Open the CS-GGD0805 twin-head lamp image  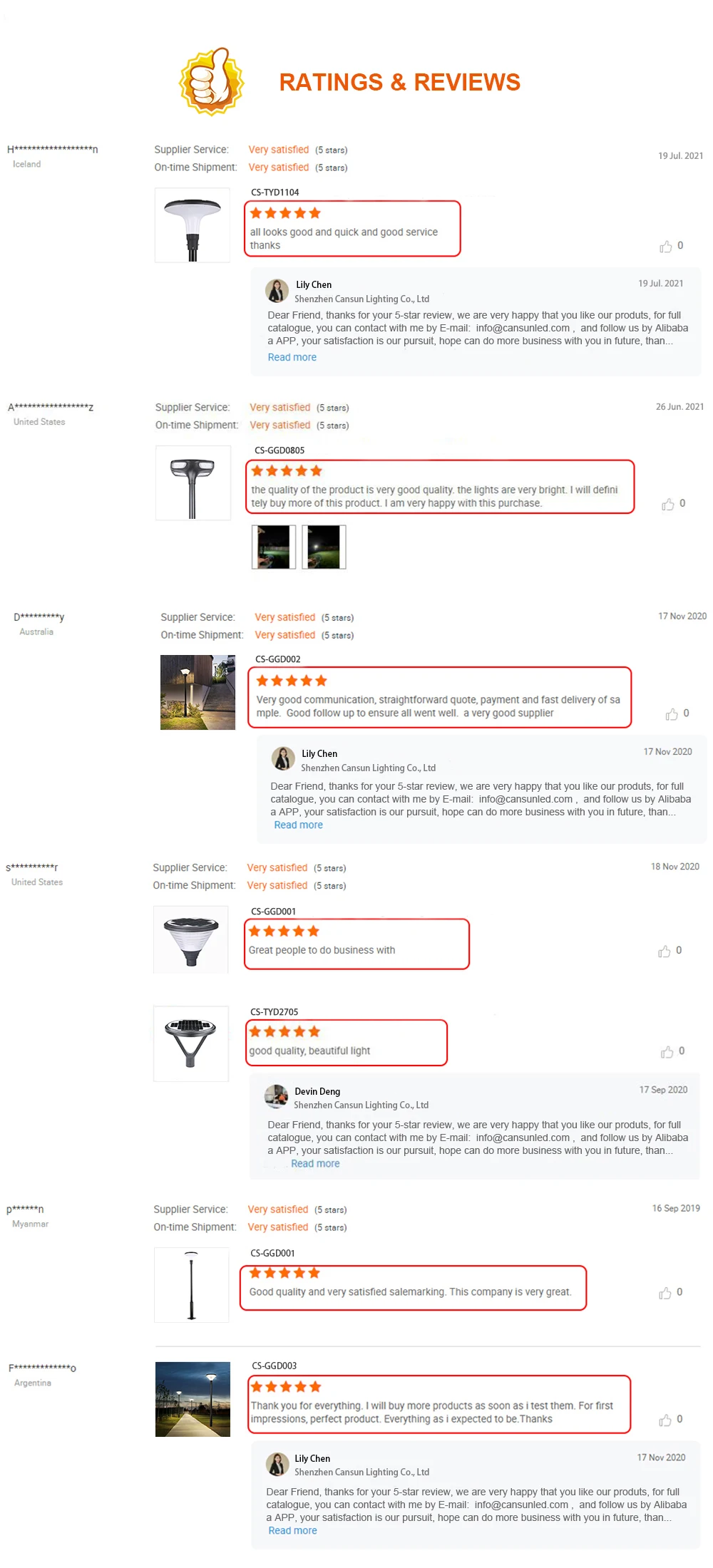point(193,483)
